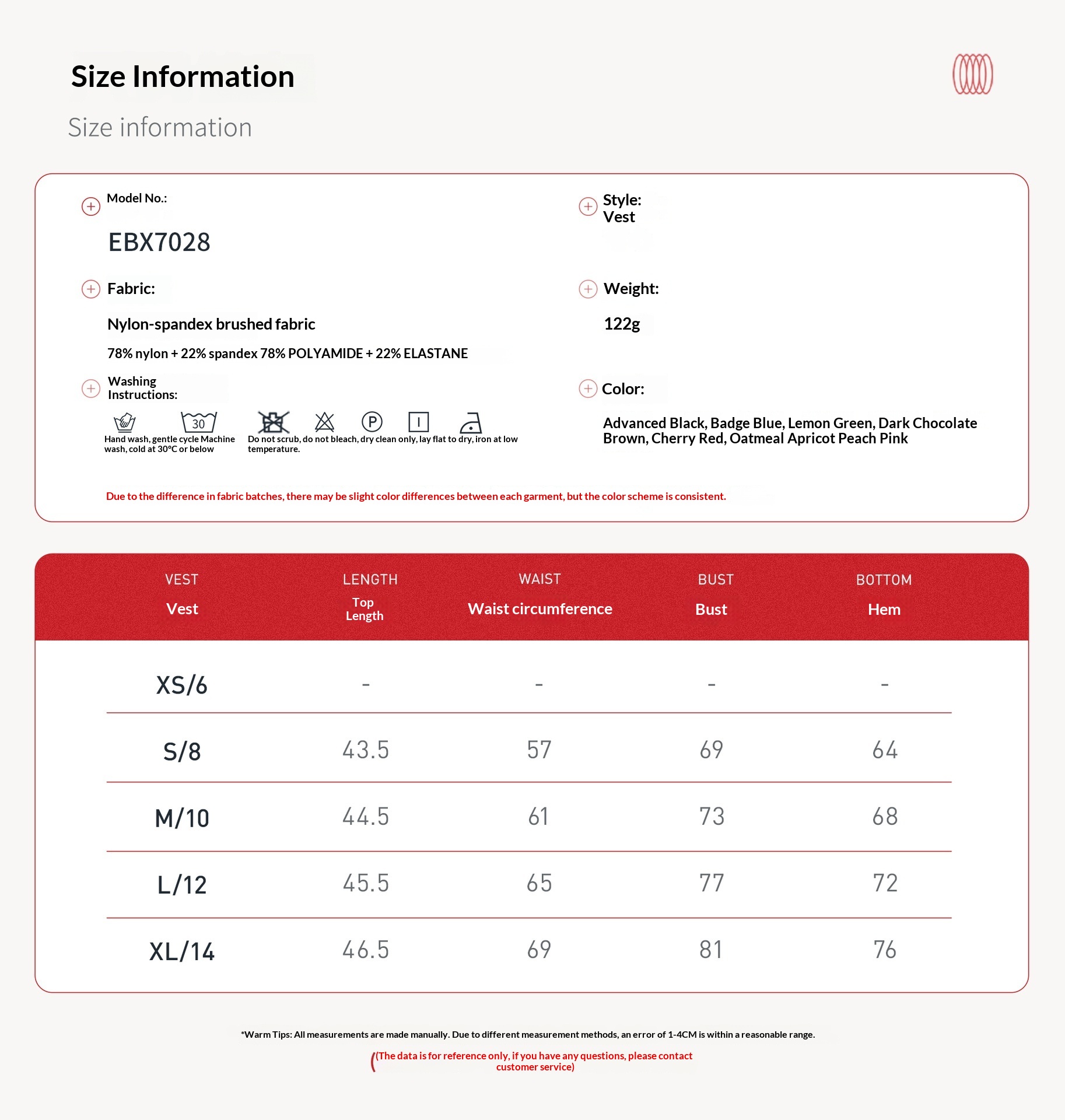Expand the Model No. plus icon

pyautogui.click(x=91, y=206)
